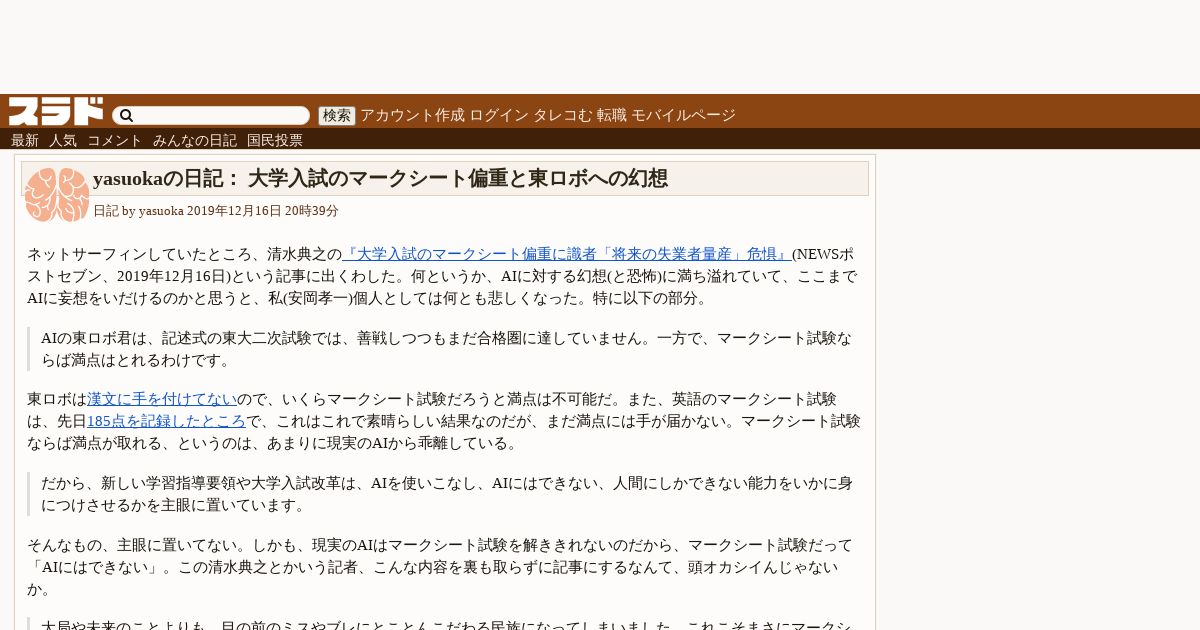Click the brain avatar icon beside title
1200x630 pixels.
point(57,195)
